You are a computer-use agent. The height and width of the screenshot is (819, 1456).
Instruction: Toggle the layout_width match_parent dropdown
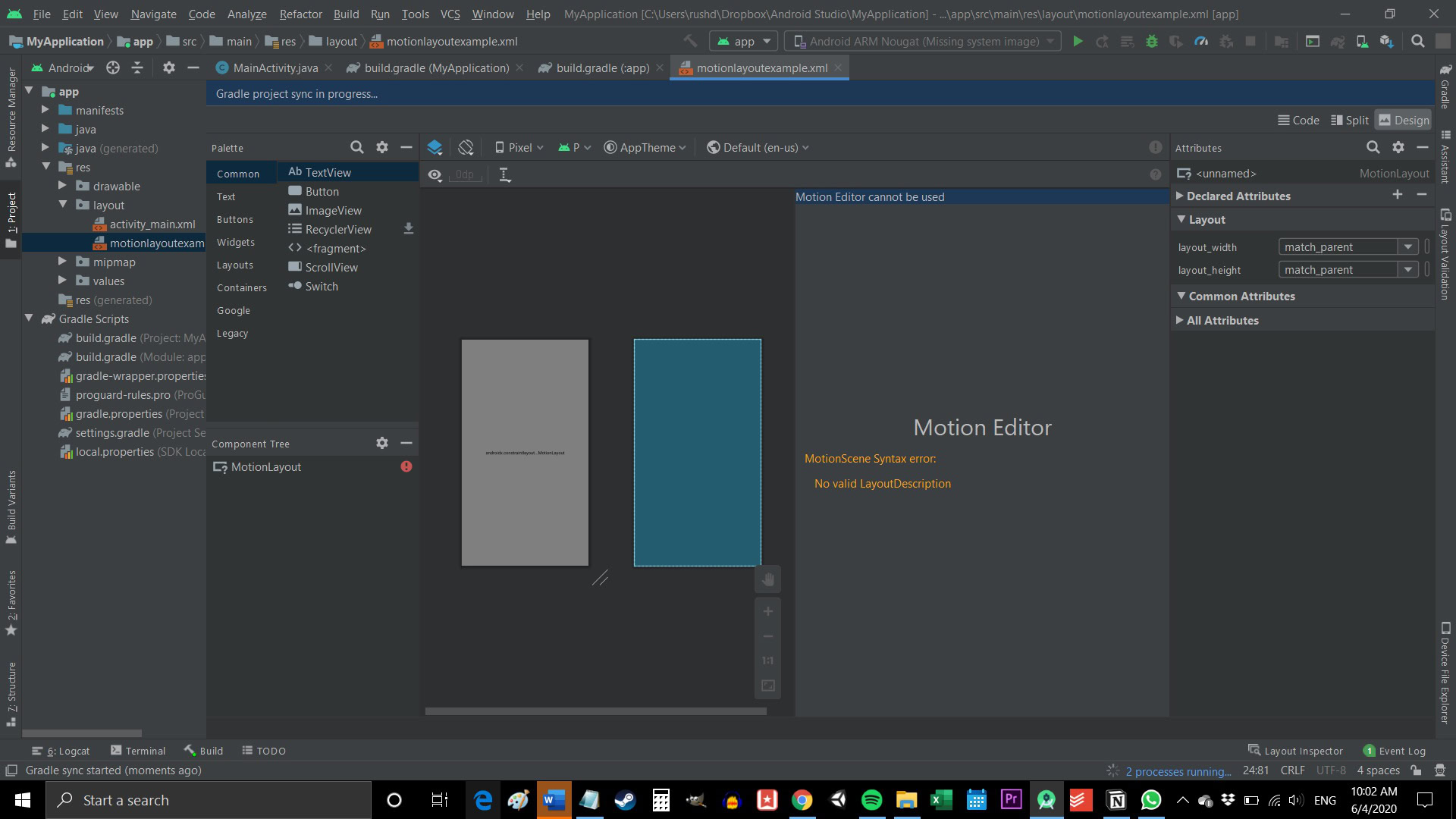point(1407,246)
